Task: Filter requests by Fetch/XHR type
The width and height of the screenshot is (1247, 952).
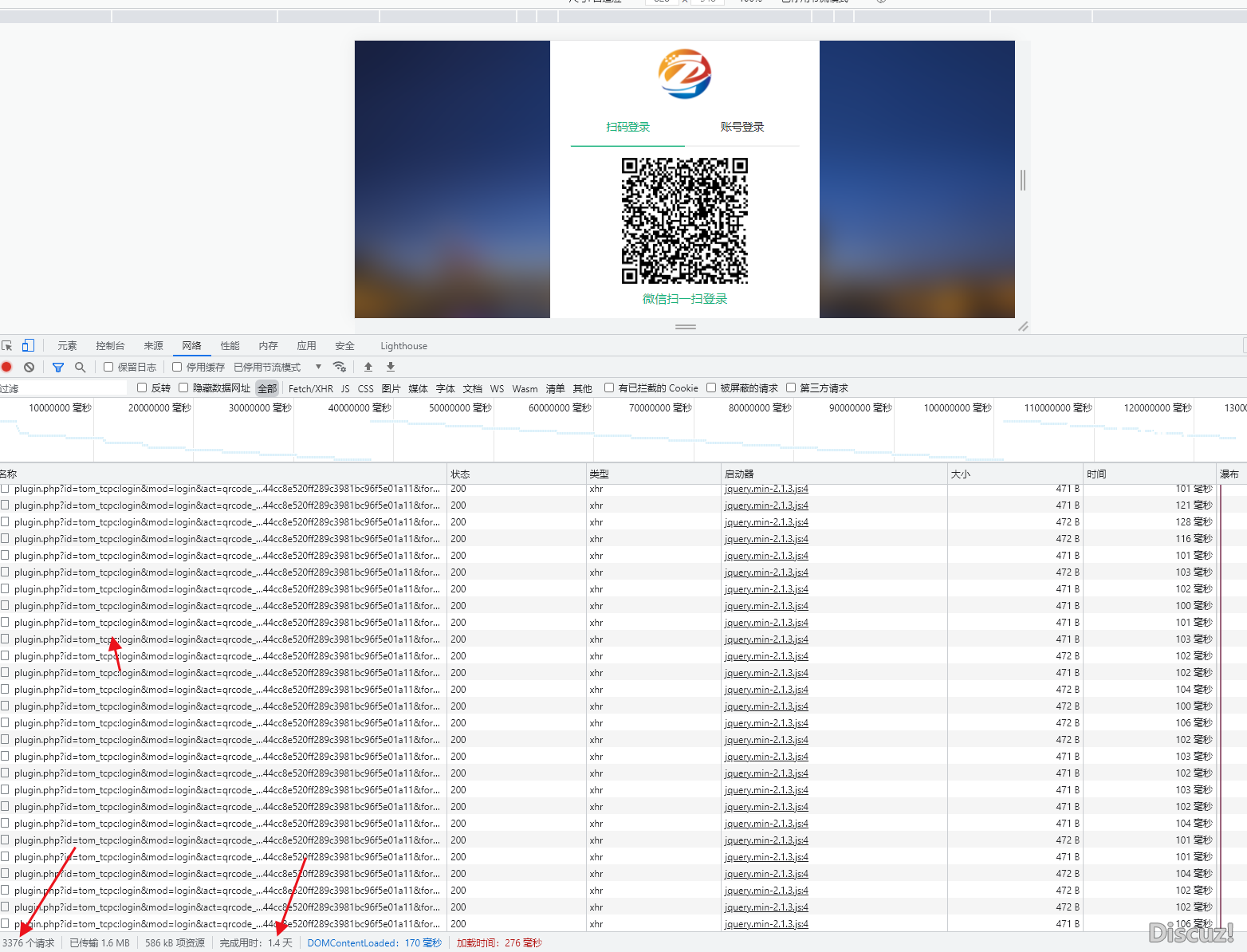Action: [x=311, y=388]
